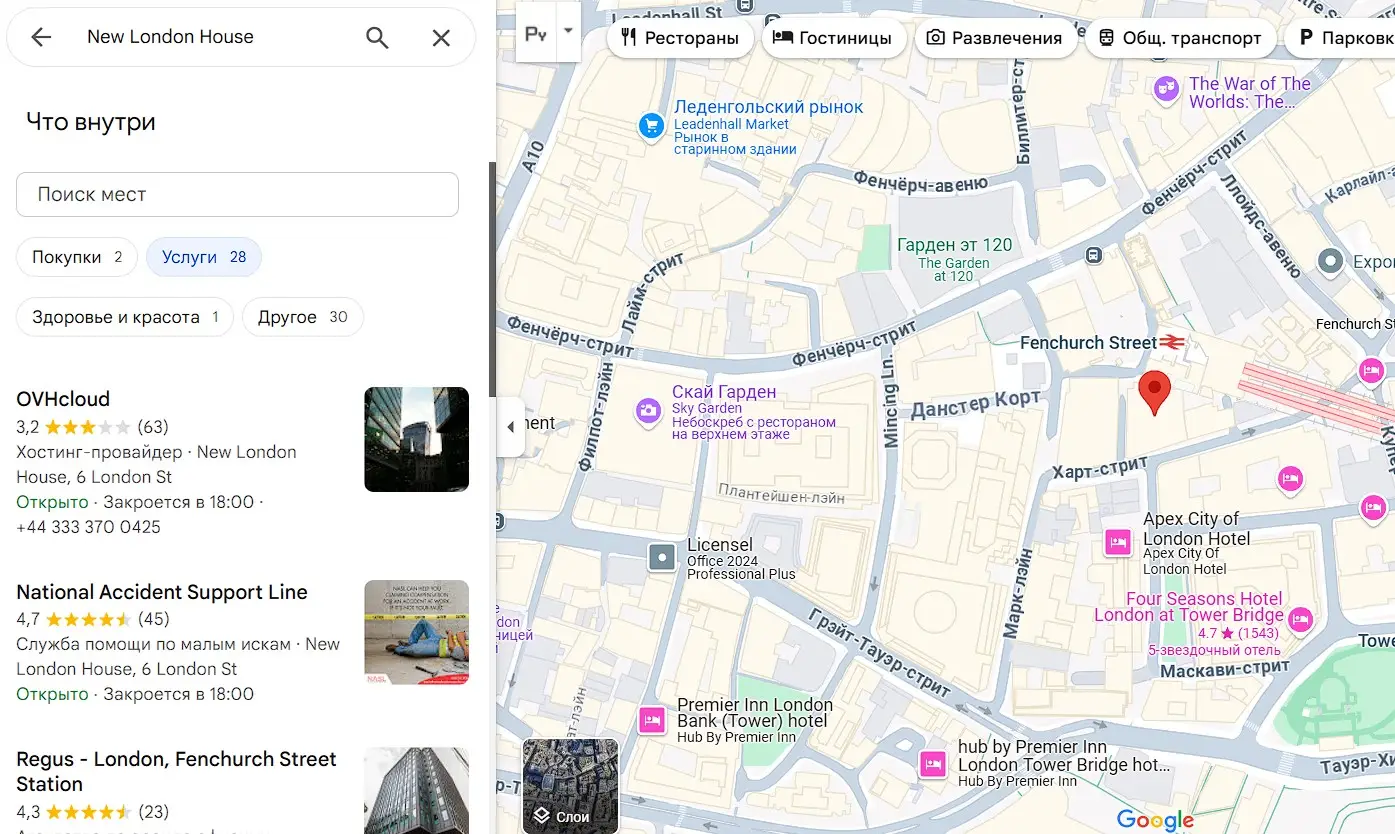
Task: Click the red location marker pin
Action: (x=1155, y=391)
